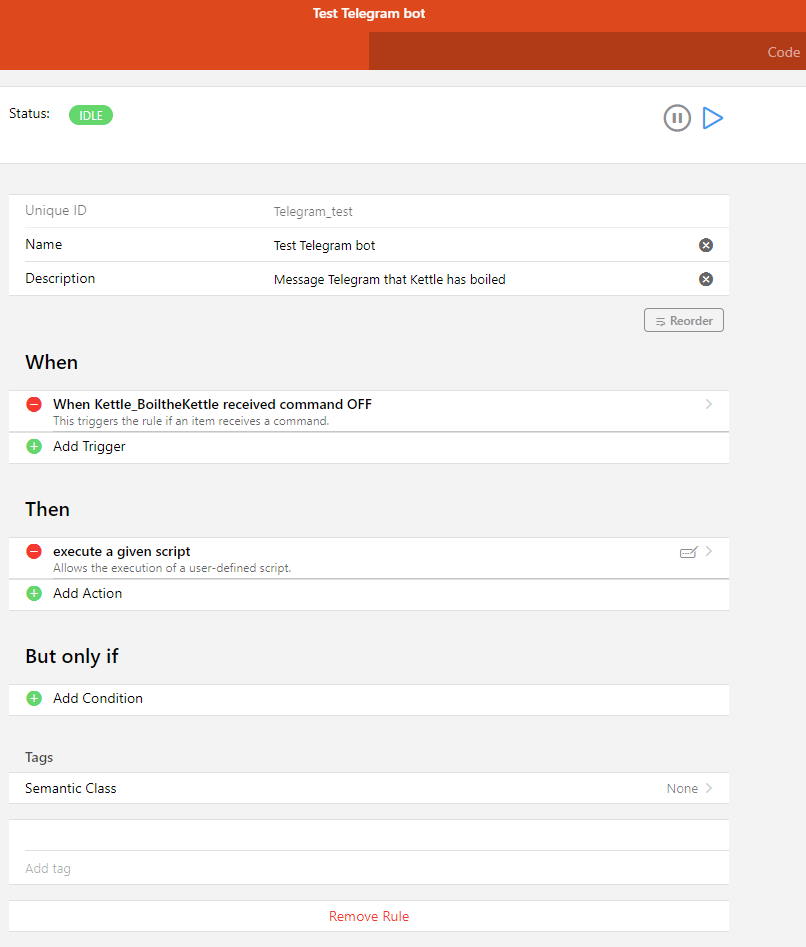This screenshot has height=947, width=806.
Task: Run the rule with the play icon
Action: [x=713, y=118]
